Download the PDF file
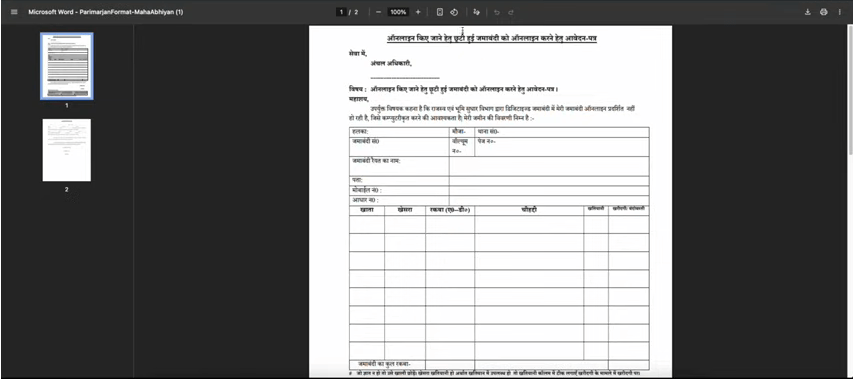853x379 pixels. point(808,12)
